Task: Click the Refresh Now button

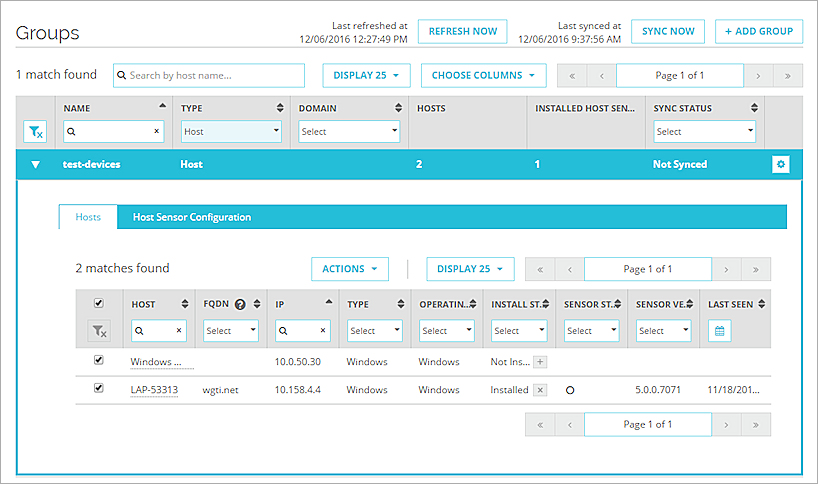Action: (463, 31)
